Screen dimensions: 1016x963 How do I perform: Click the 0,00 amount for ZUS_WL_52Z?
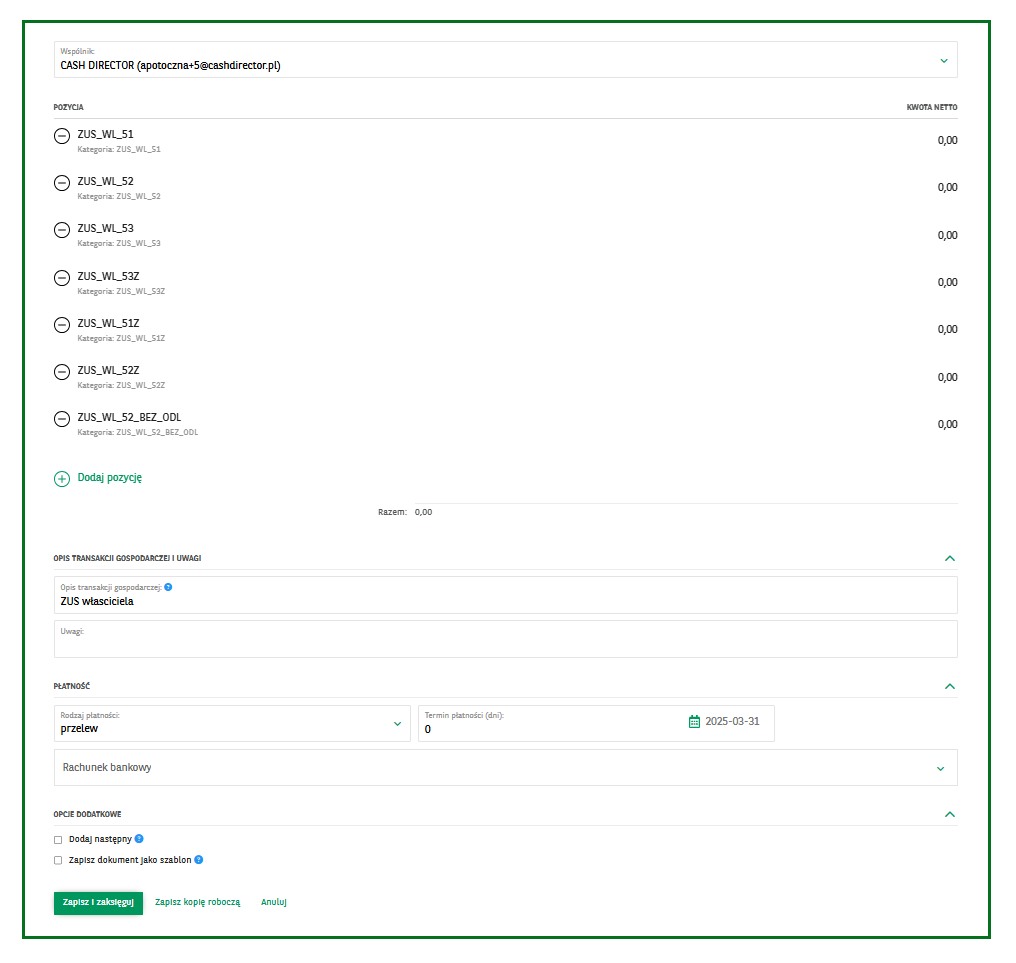click(x=947, y=377)
